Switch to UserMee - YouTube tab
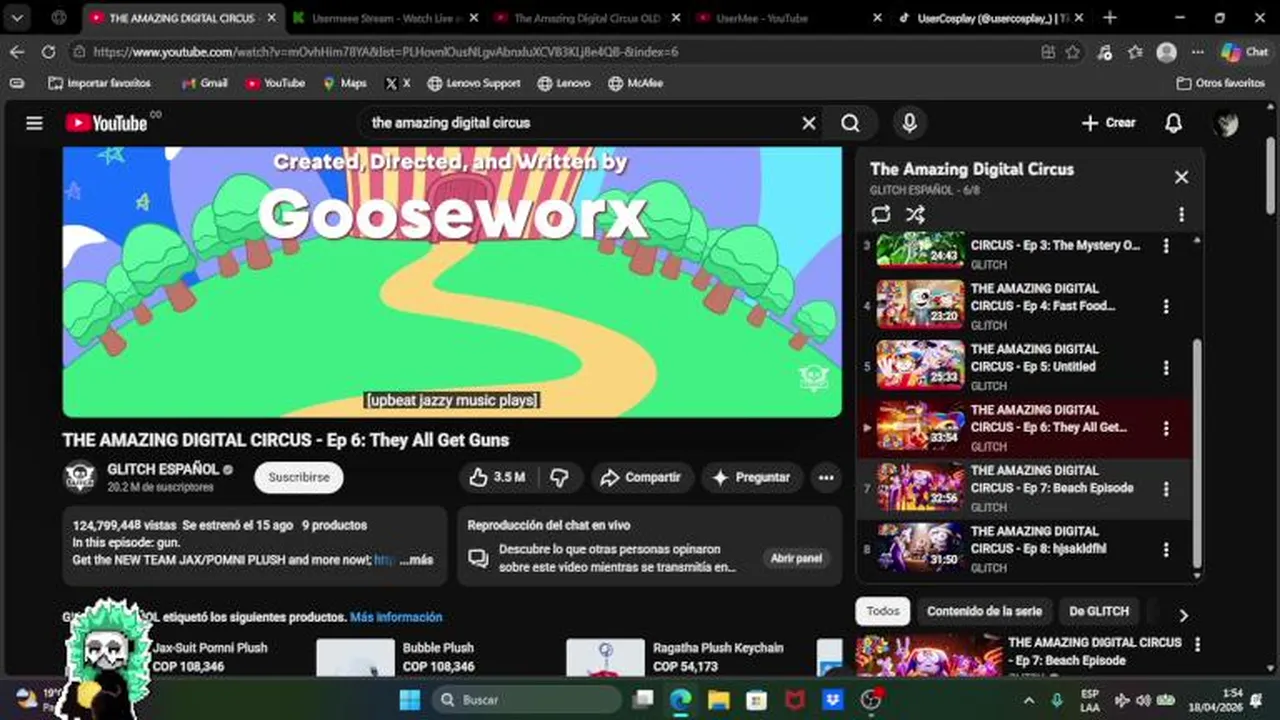This screenshot has width=1280, height=720. [788, 17]
